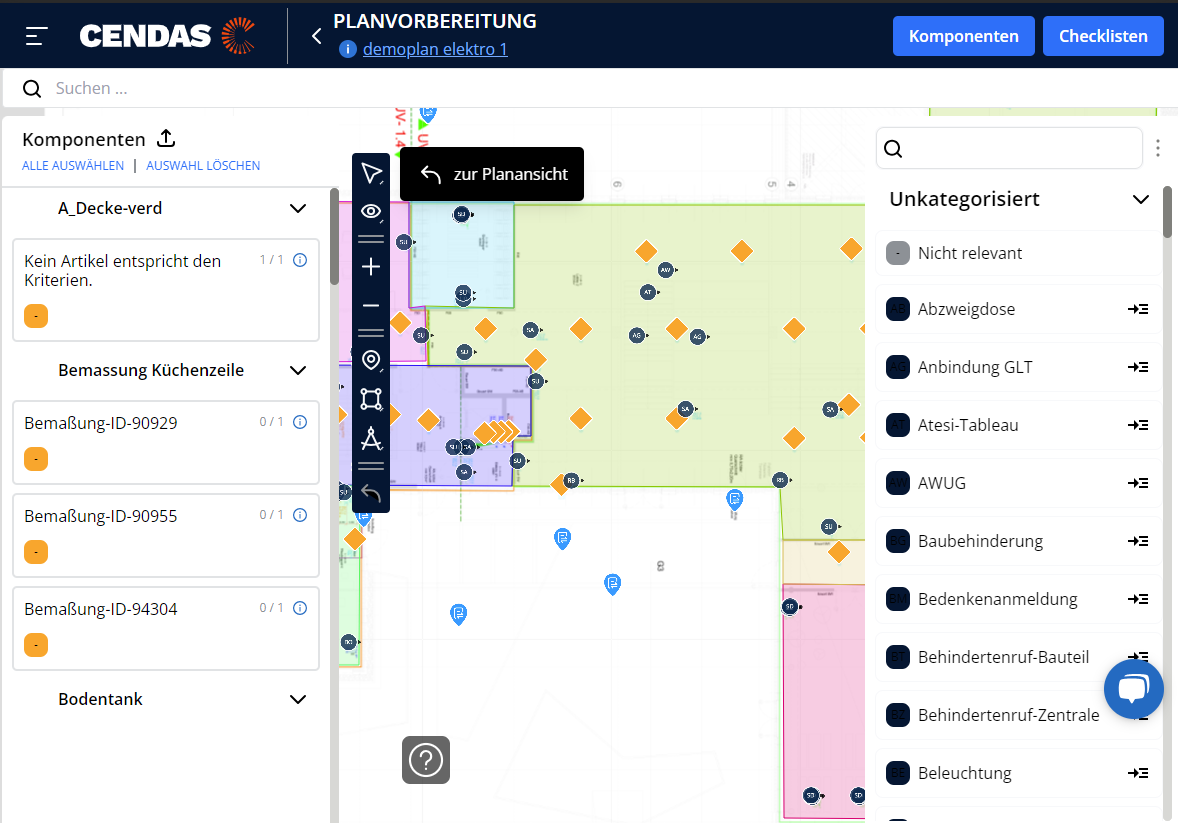Select the area rectangle tool
The width and height of the screenshot is (1178, 823).
pos(371,399)
